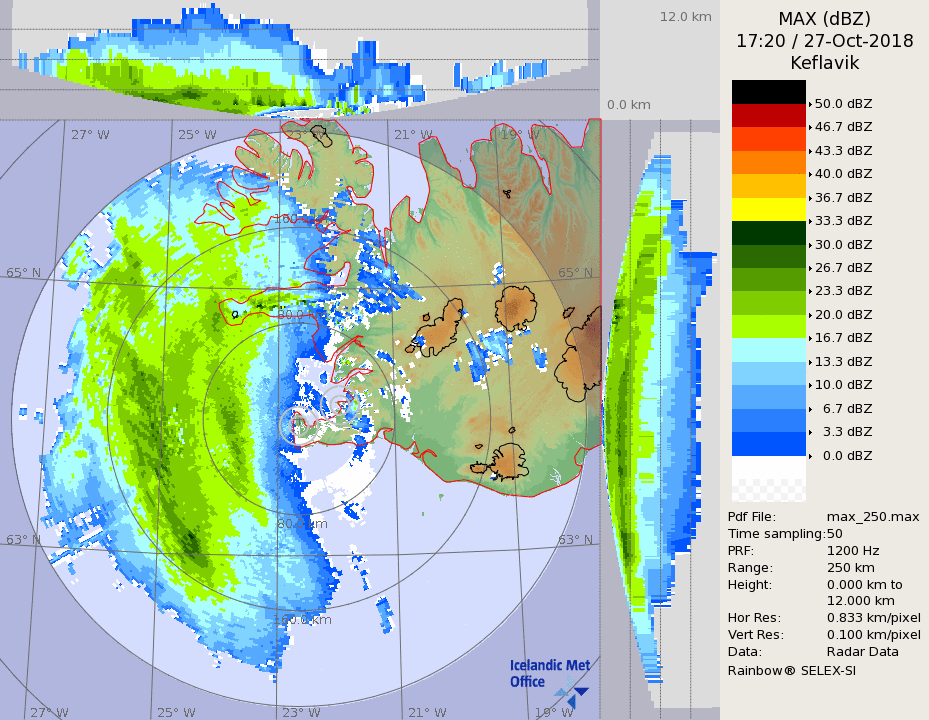Image resolution: width=929 pixels, height=720 pixels.
Task: Click the max_250.max file name
Action: click(x=873, y=516)
